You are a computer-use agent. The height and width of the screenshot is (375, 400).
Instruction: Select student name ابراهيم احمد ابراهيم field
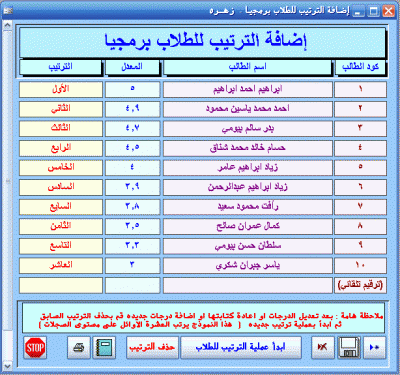[248, 89]
